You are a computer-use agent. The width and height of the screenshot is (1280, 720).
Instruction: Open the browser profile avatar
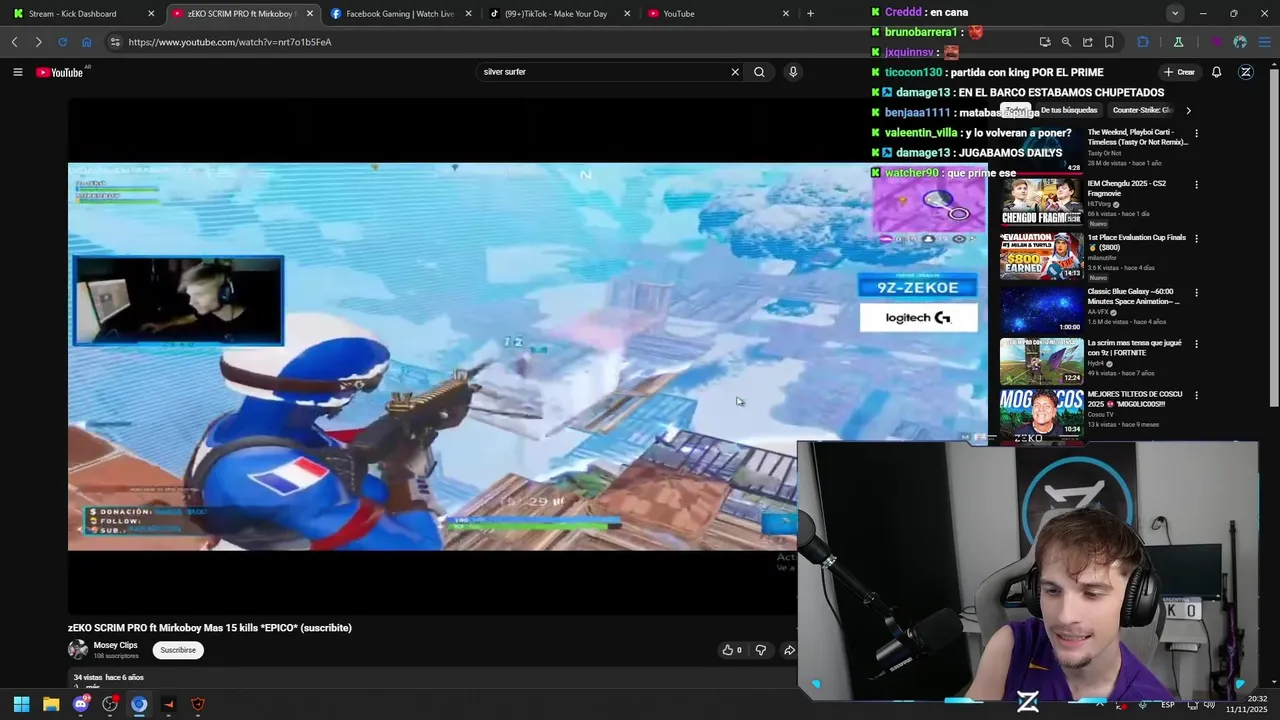point(1240,42)
